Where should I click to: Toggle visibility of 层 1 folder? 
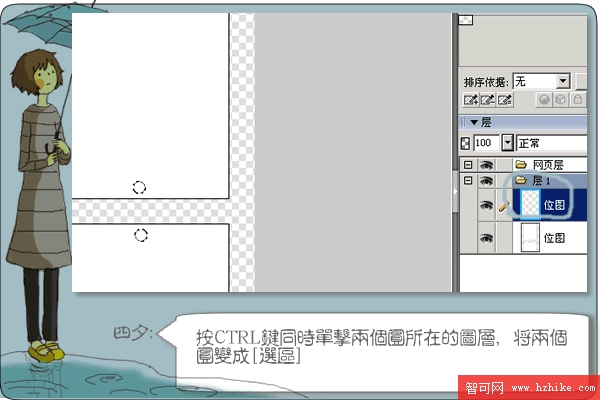coord(487,181)
